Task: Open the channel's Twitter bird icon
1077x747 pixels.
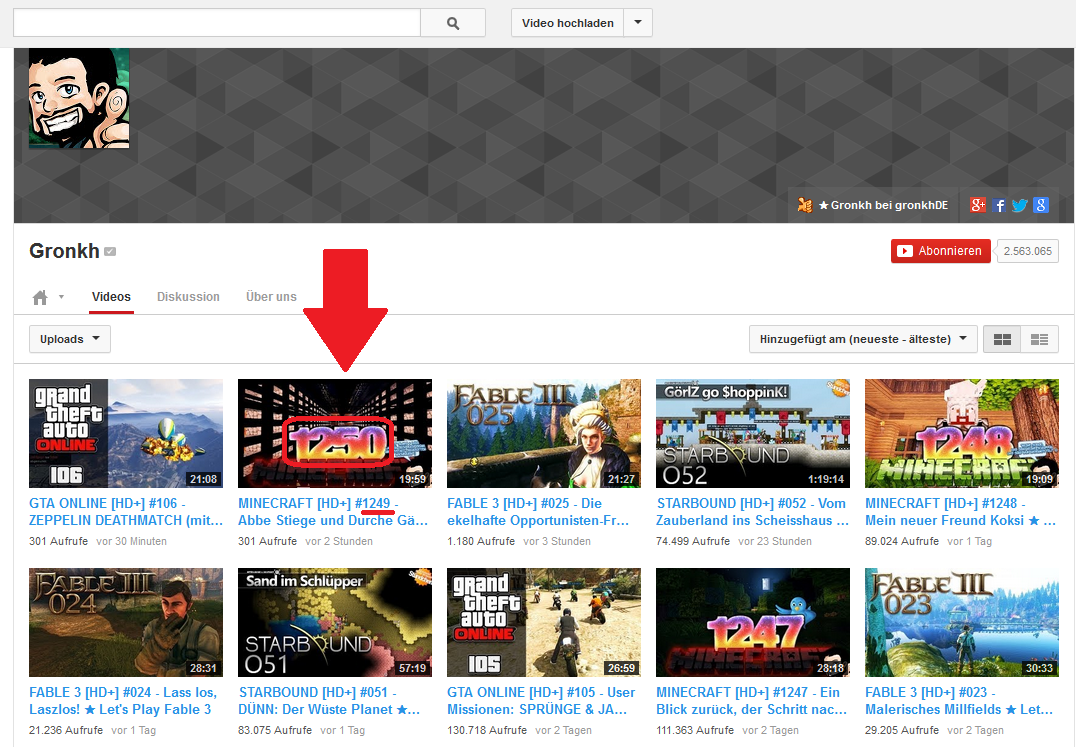Action: (1020, 205)
